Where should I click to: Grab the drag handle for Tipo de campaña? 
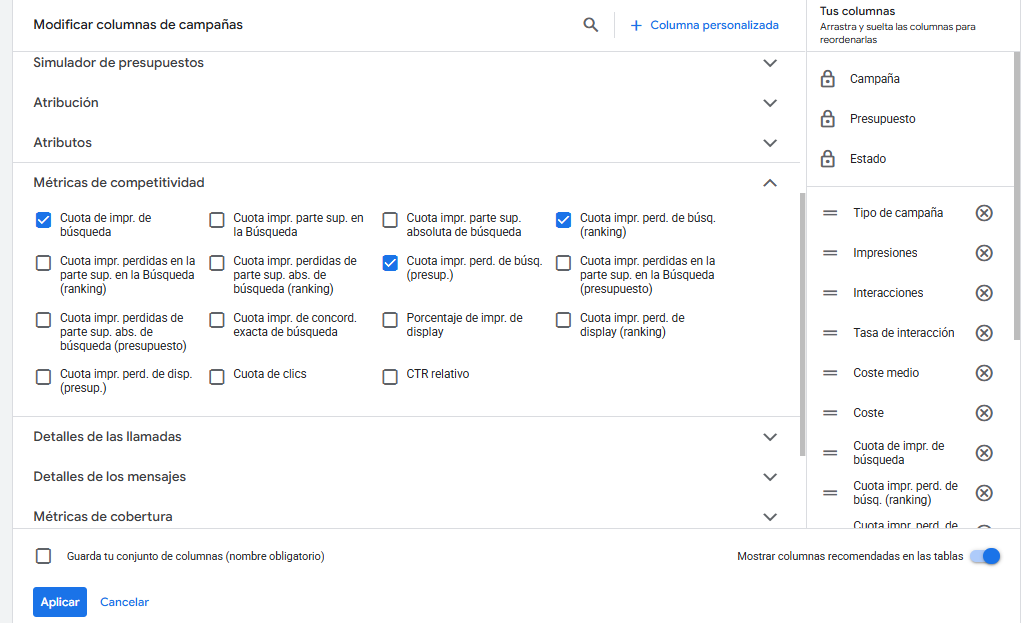[x=830, y=213]
